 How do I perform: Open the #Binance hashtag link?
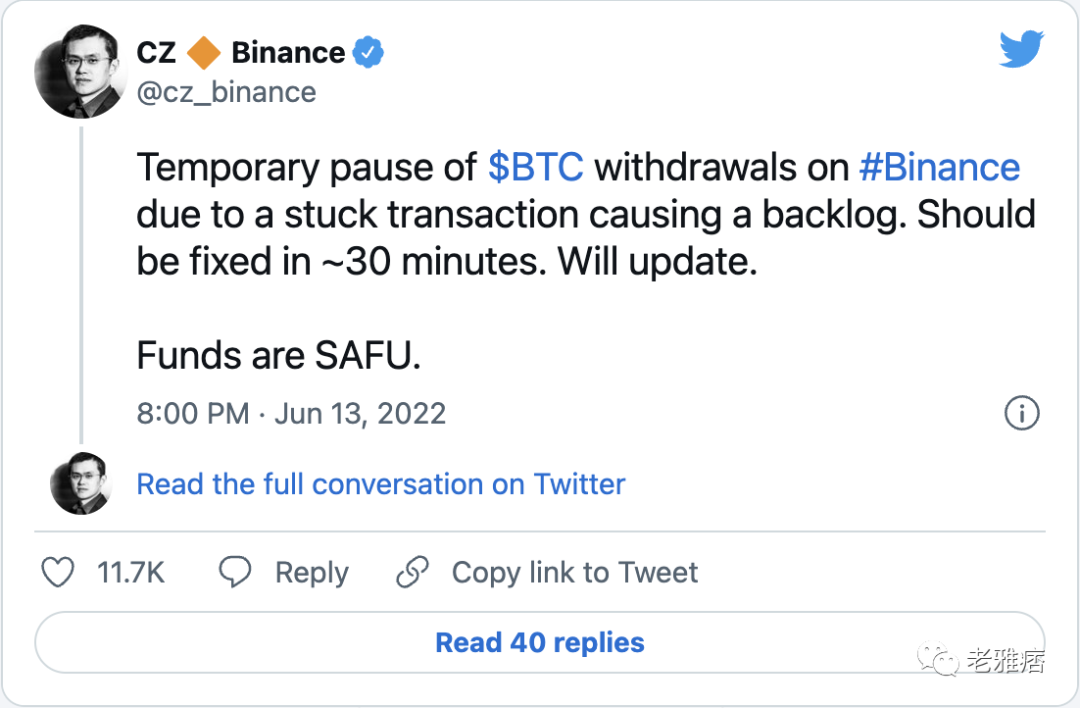click(x=940, y=167)
